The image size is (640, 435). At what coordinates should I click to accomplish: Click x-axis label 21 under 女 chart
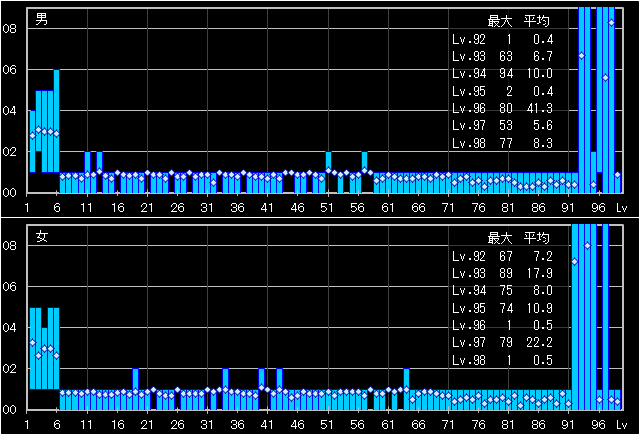147,425
